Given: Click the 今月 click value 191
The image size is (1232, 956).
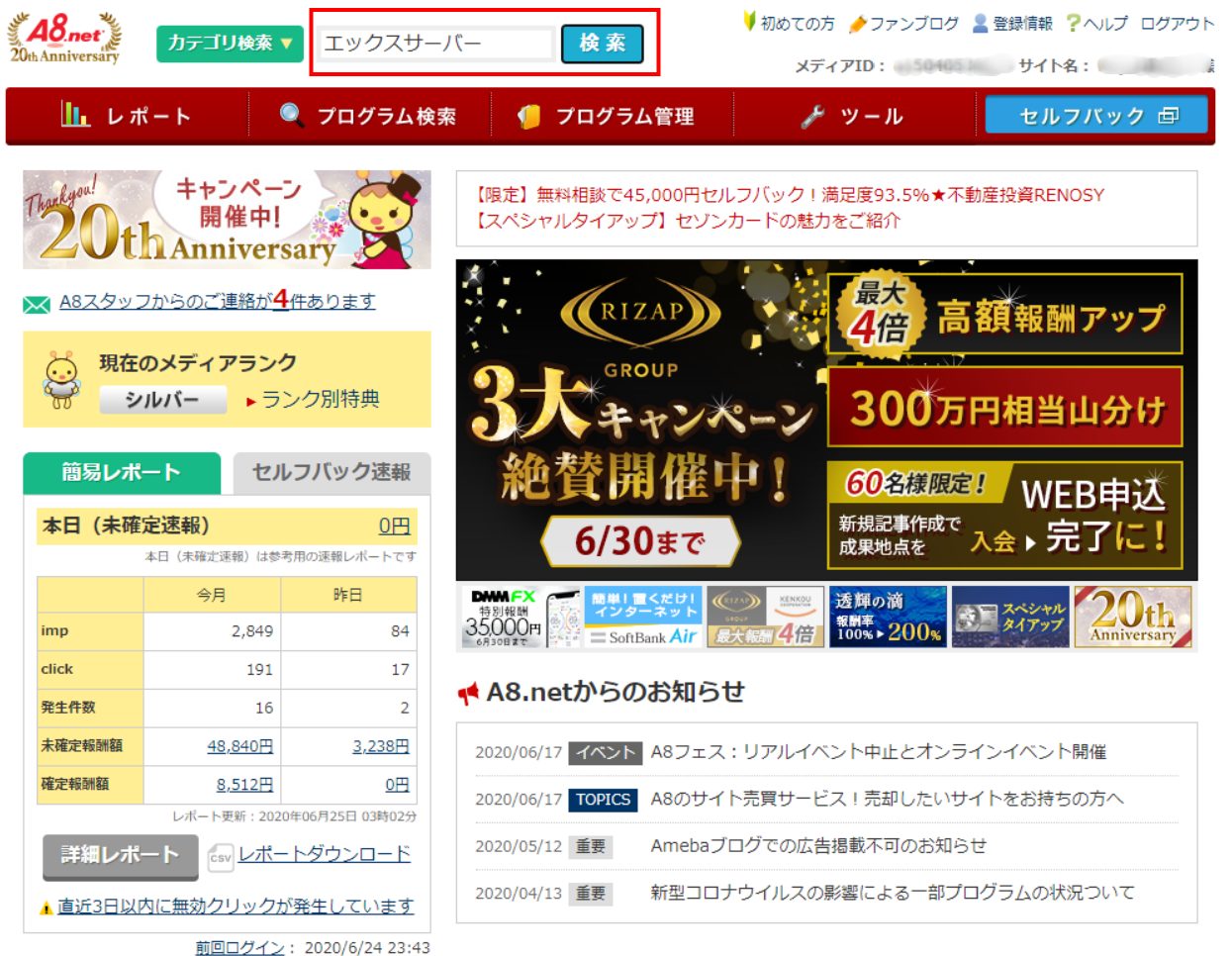Looking at the screenshot, I should [259, 670].
